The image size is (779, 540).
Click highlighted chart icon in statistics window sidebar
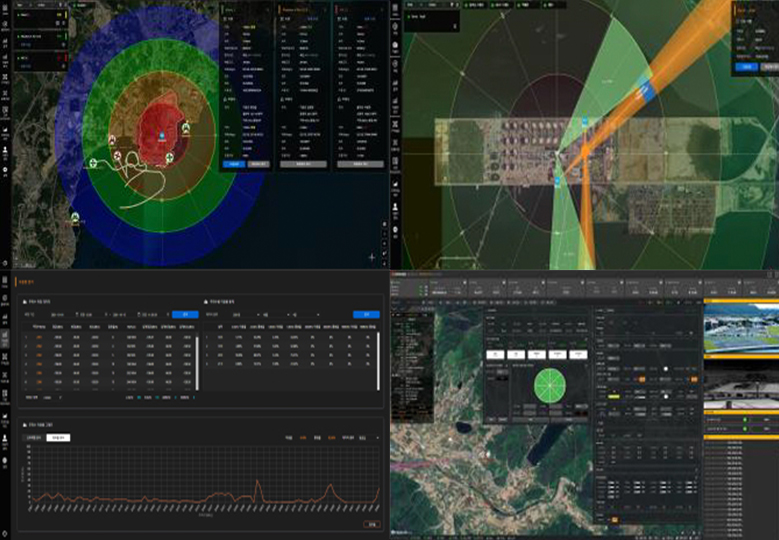click(5, 337)
